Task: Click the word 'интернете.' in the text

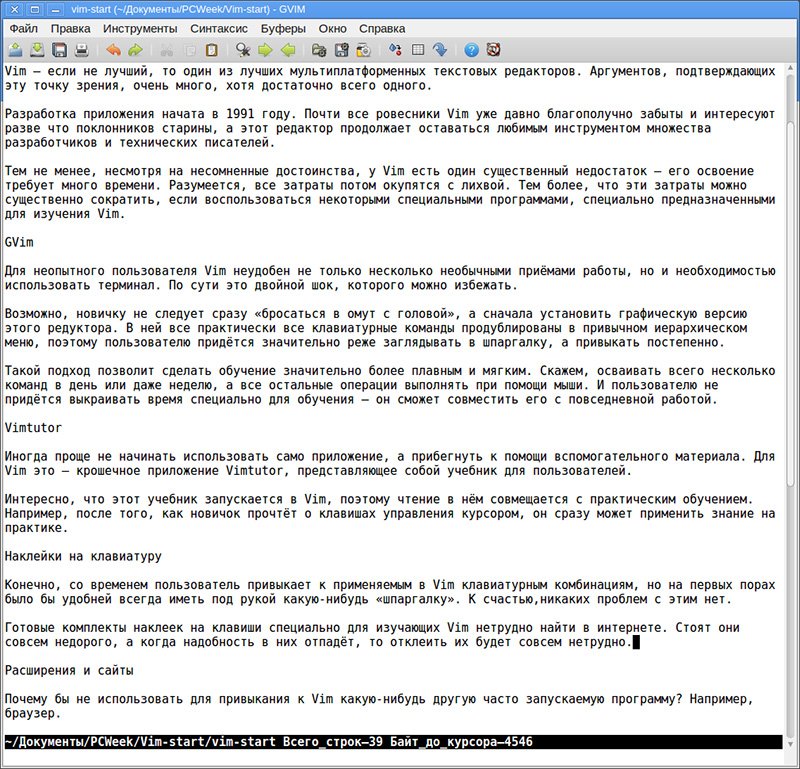Action: (633, 628)
